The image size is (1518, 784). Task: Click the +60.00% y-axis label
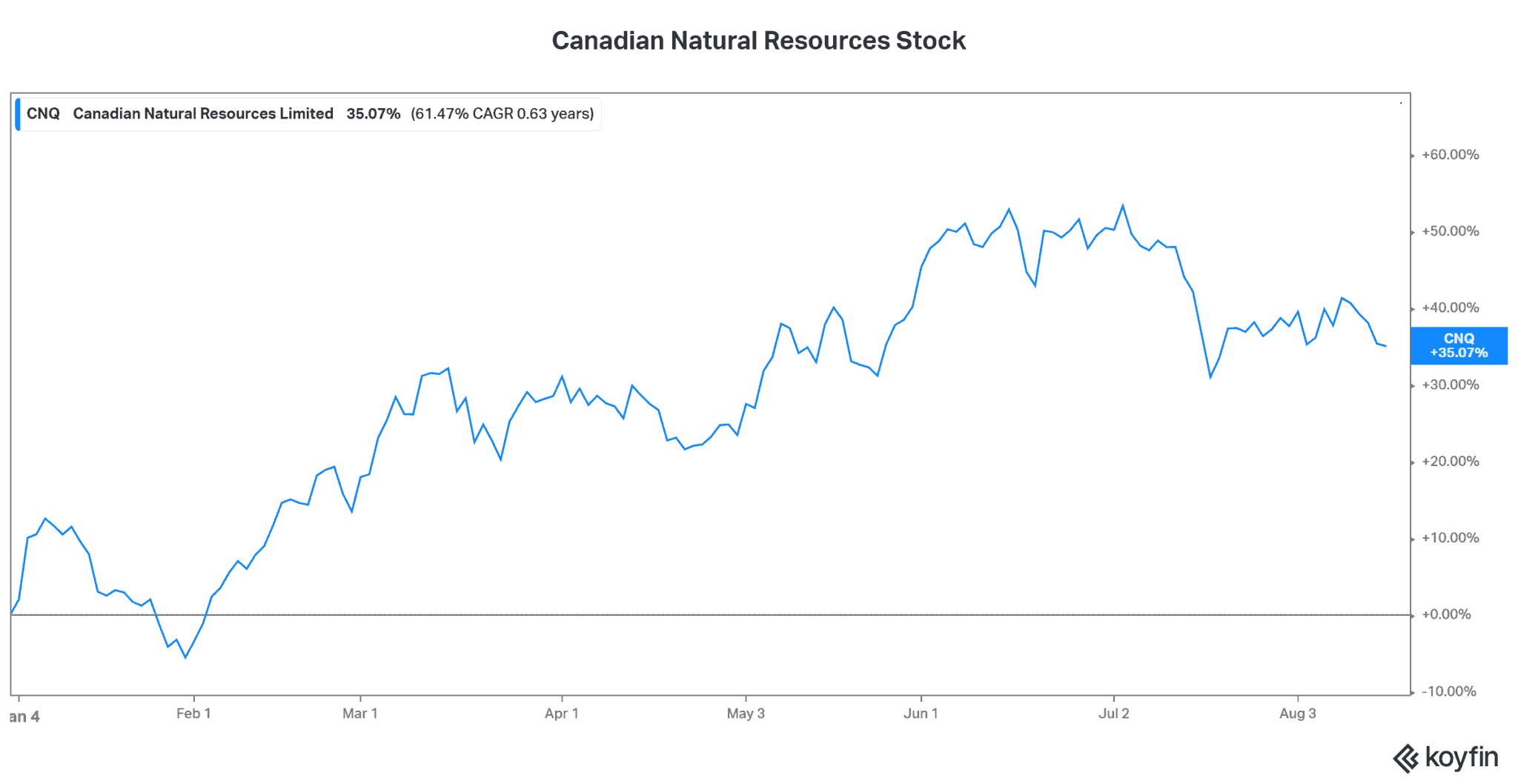point(1450,155)
